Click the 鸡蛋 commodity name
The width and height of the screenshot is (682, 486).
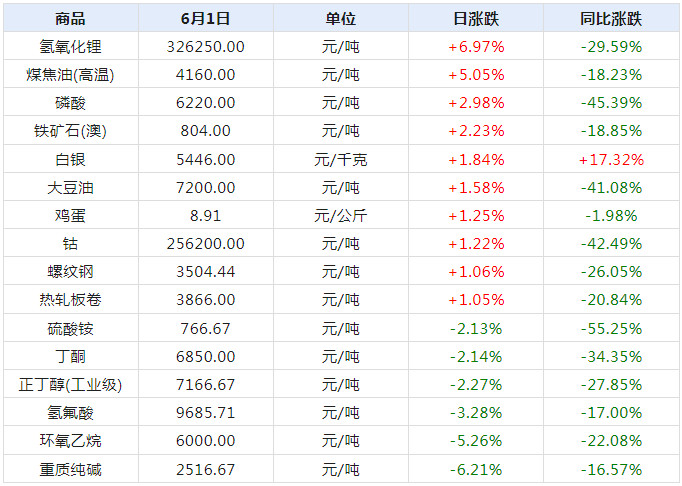click(70, 215)
